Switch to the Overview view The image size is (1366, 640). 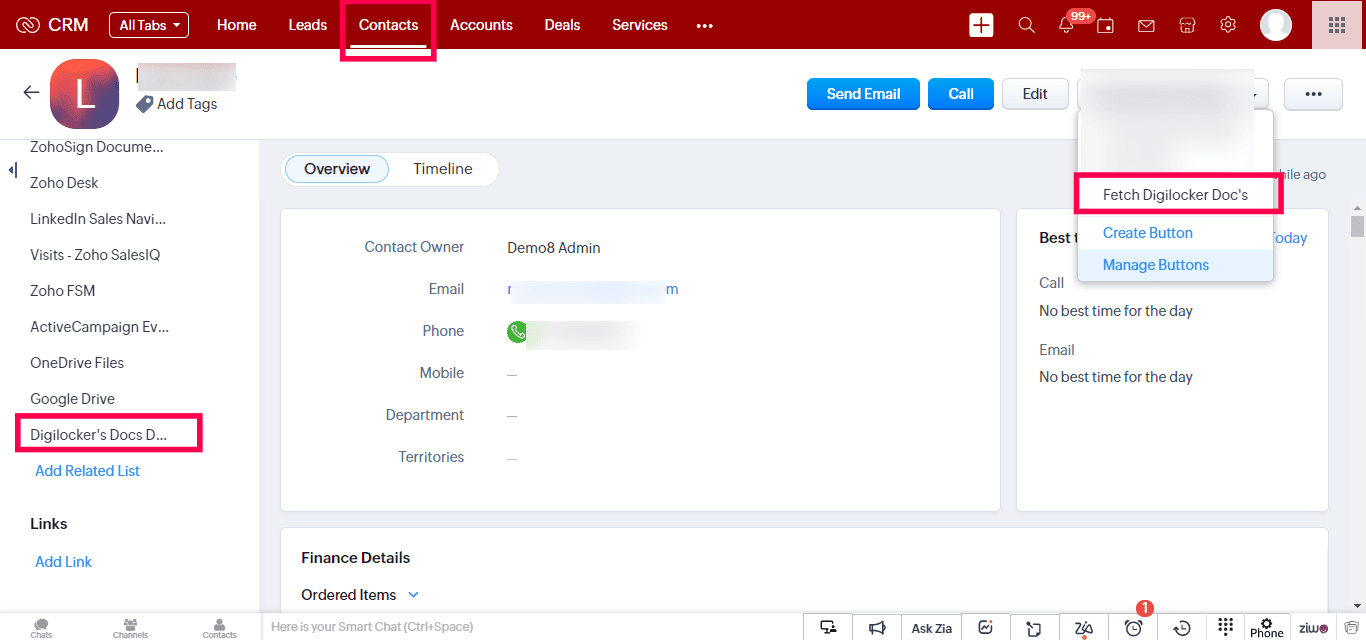point(337,169)
